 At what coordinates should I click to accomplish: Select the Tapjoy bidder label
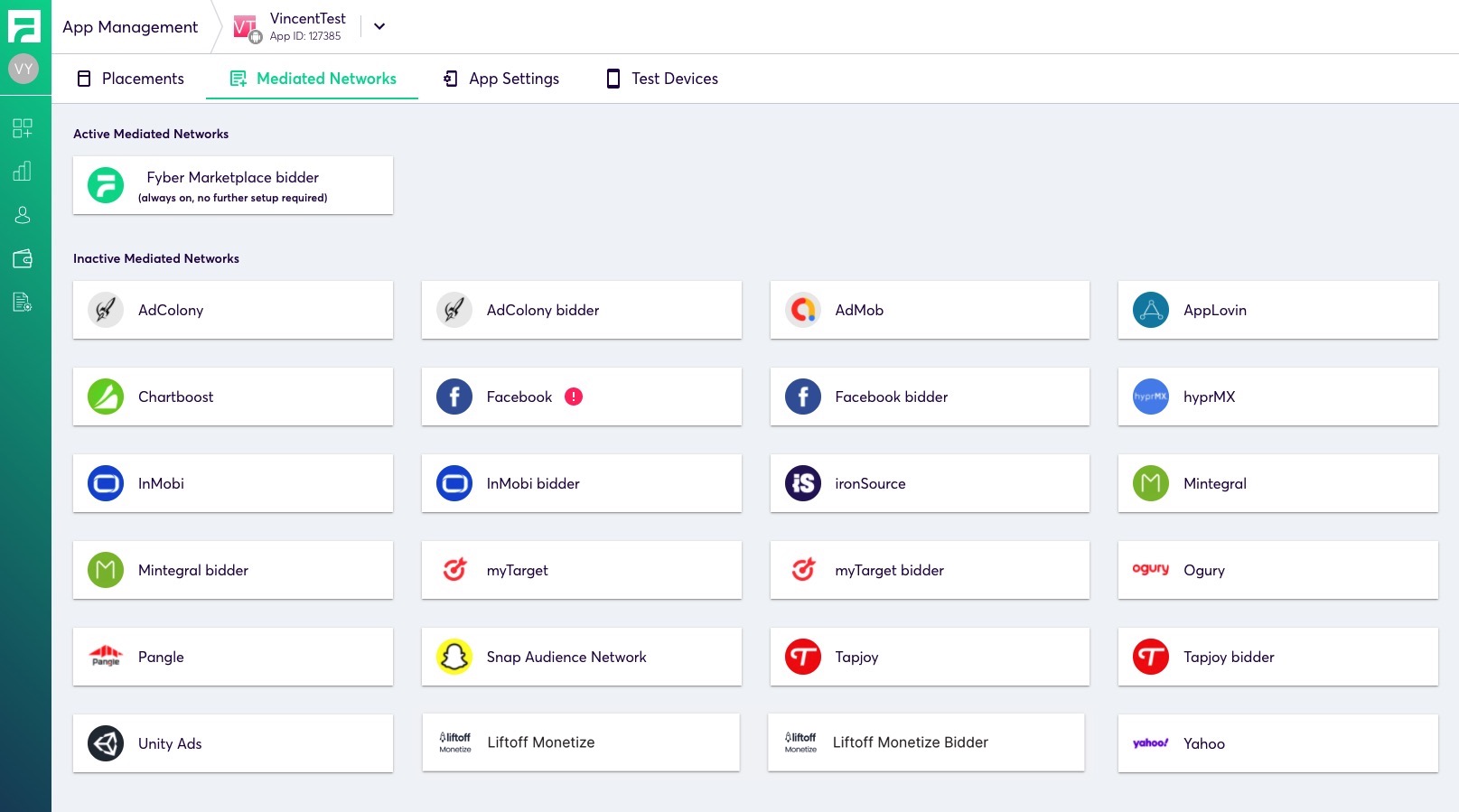tap(1229, 657)
